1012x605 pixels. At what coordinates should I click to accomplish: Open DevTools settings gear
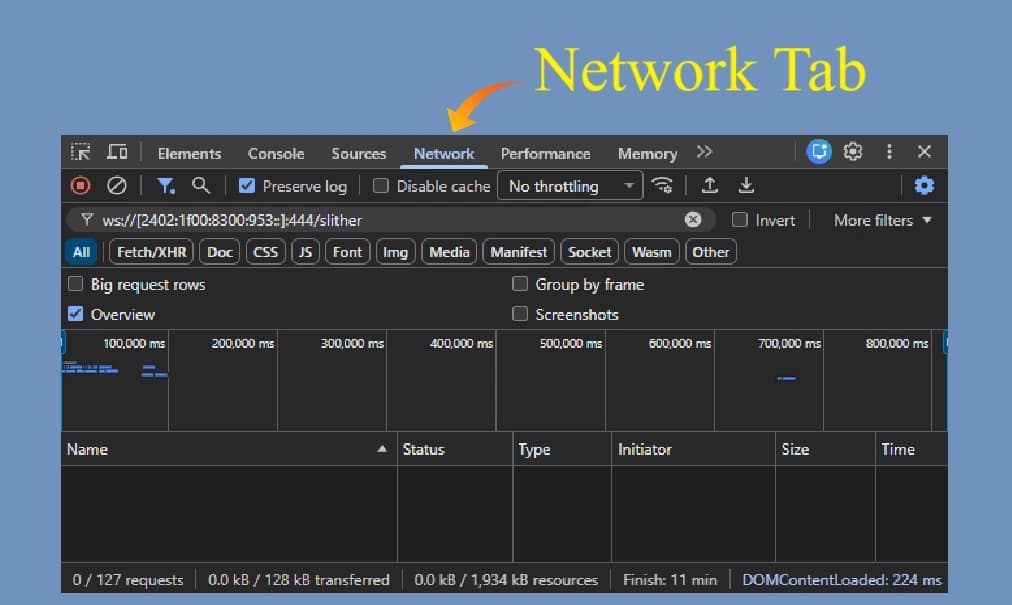(x=853, y=151)
